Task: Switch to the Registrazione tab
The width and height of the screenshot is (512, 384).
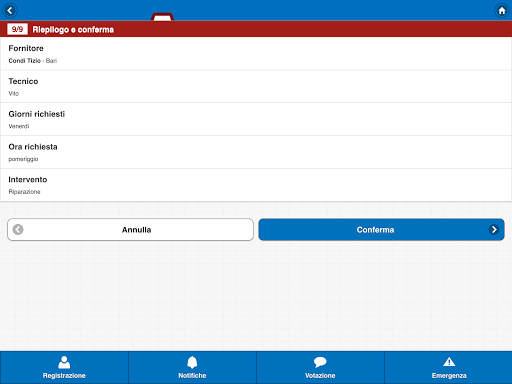Action: tap(64, 367)
